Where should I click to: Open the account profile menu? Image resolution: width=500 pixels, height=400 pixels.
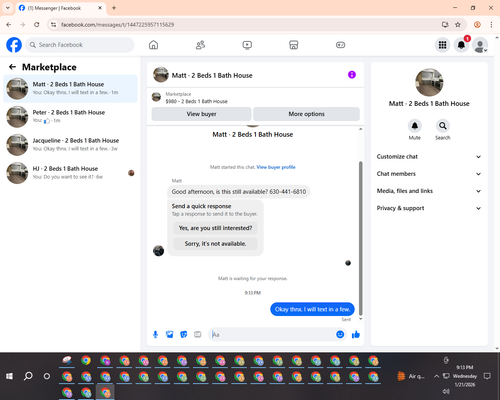pyautogui.click(x=480, y=45)
